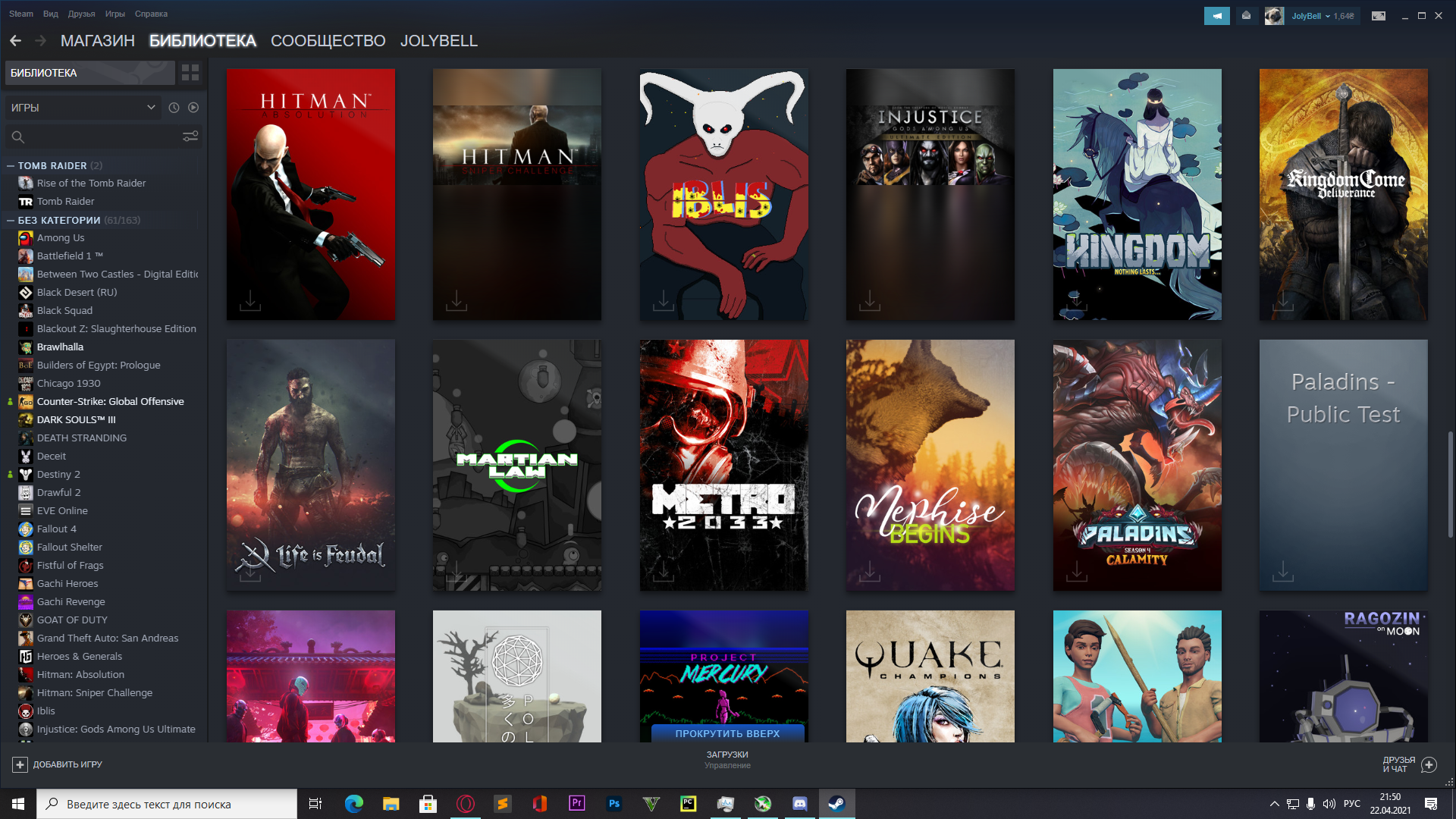The height and width of the screenshot is (819, 1456).
Task: Click the Windows taskbar search box
Action: click(x=167, y=804)
